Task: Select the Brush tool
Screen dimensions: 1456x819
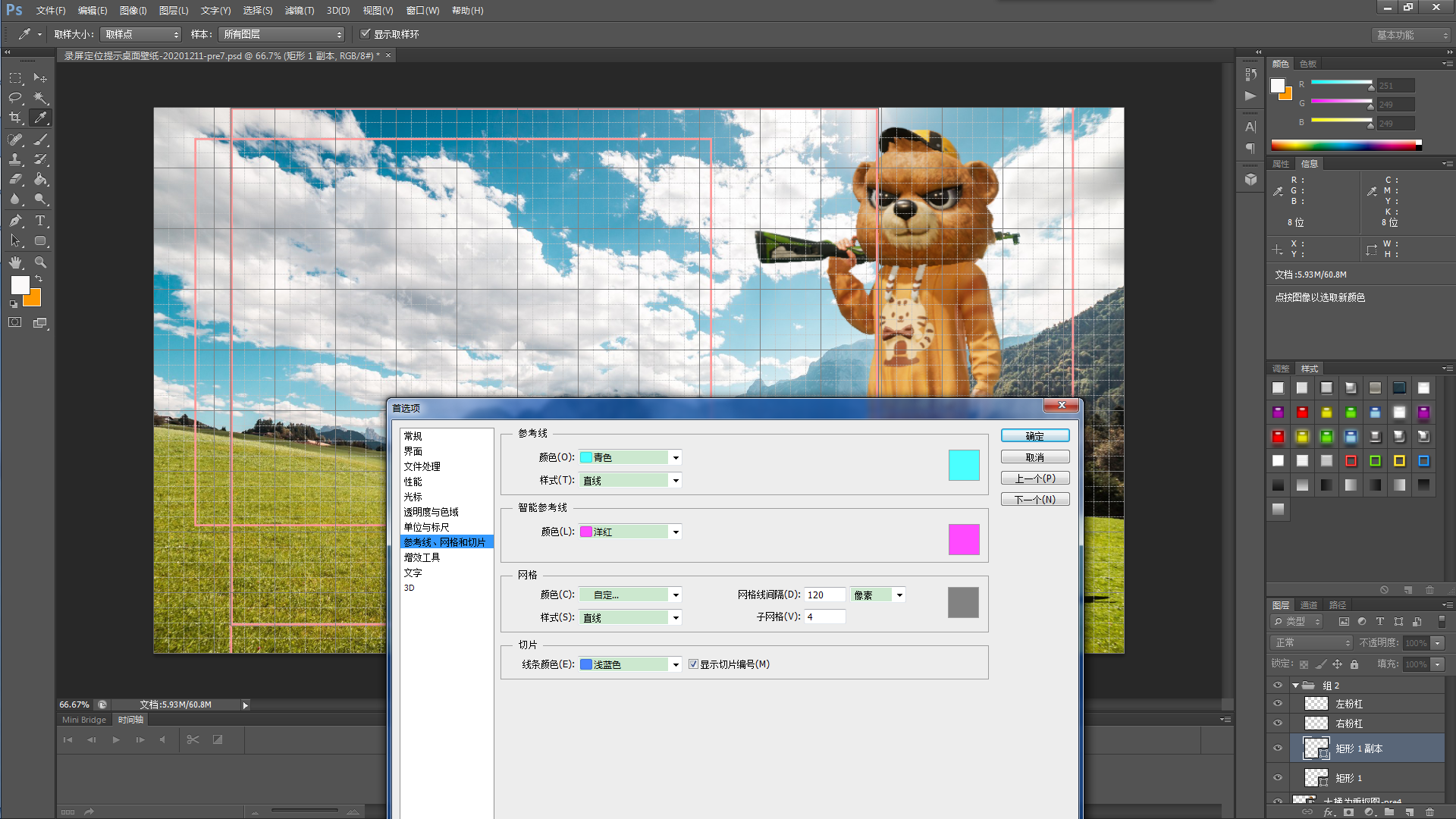Action: pos(40,140)
